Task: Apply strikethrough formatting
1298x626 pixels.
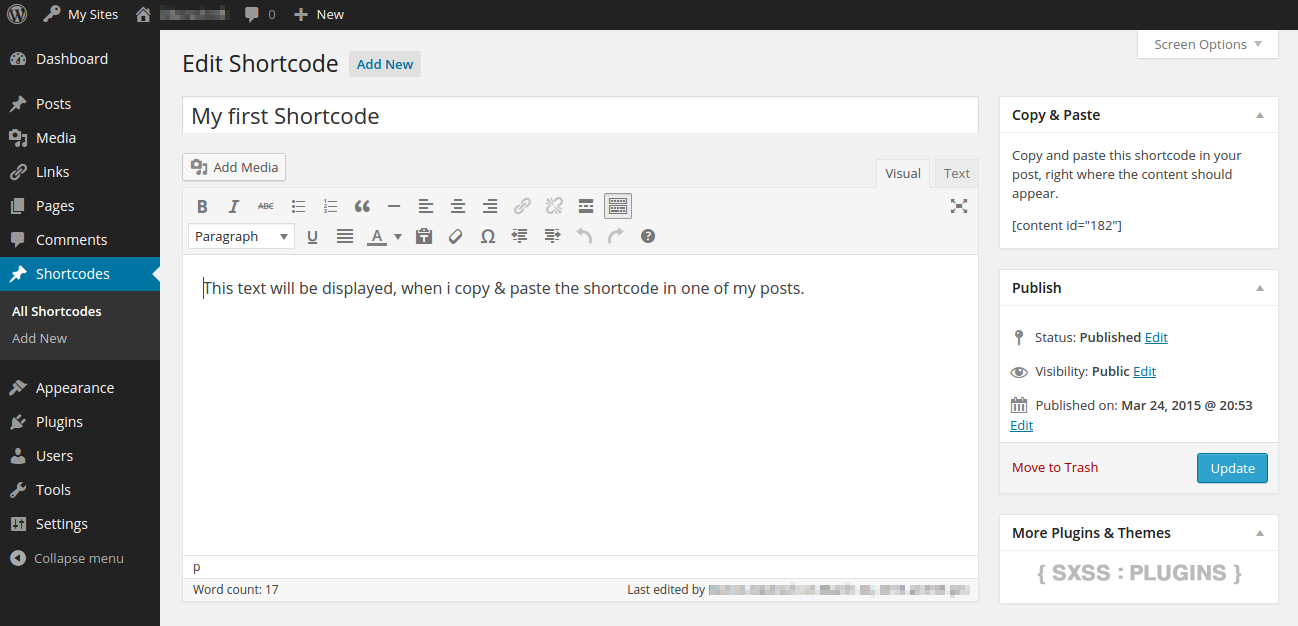Action: point(266,206)
